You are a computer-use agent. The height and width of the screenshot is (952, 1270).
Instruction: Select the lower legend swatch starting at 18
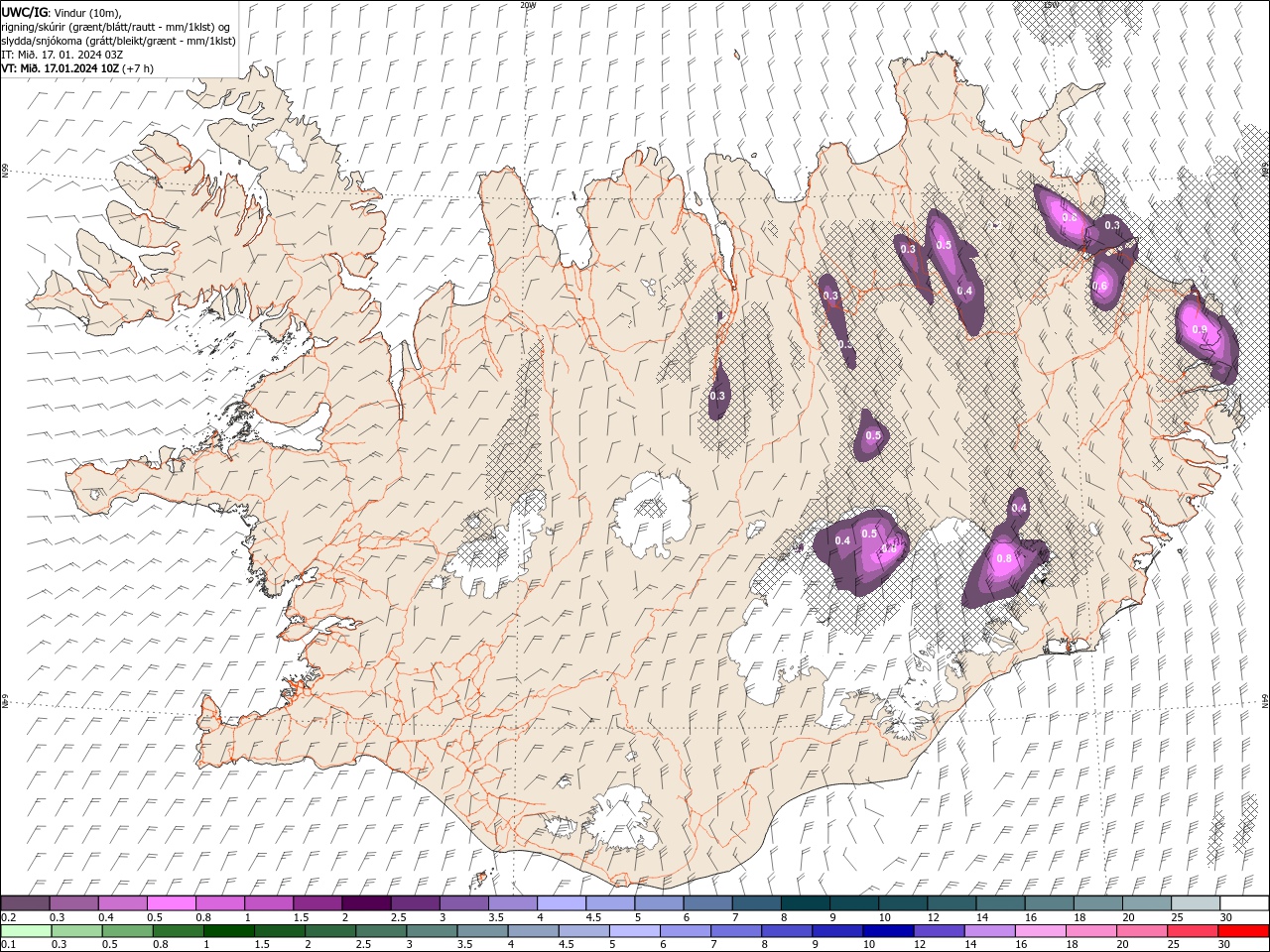coord(1091,931)
